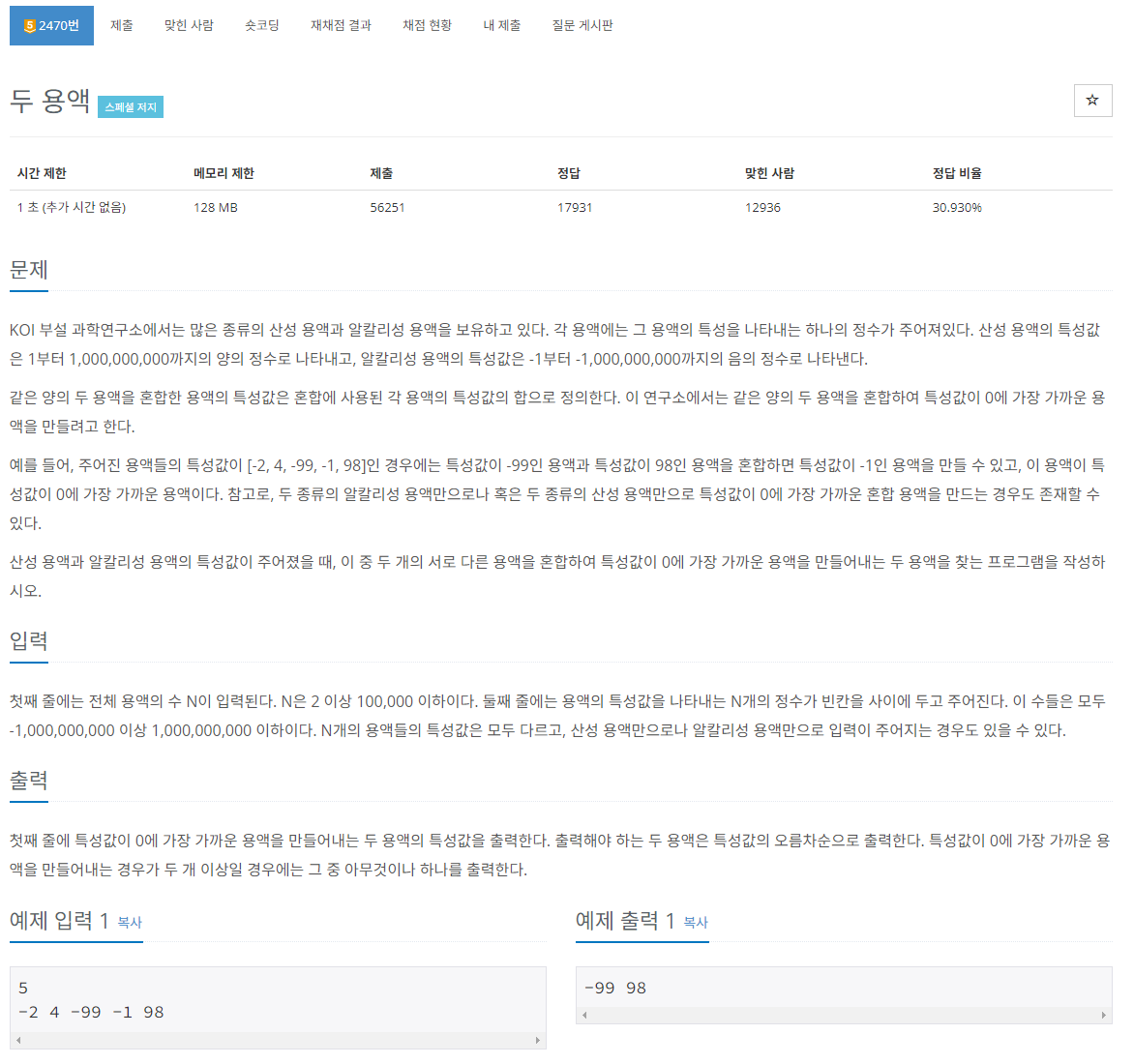1134x1064 pixels.
Task: Click the accuracy ratio 30.930%
Action: point(957,207)
